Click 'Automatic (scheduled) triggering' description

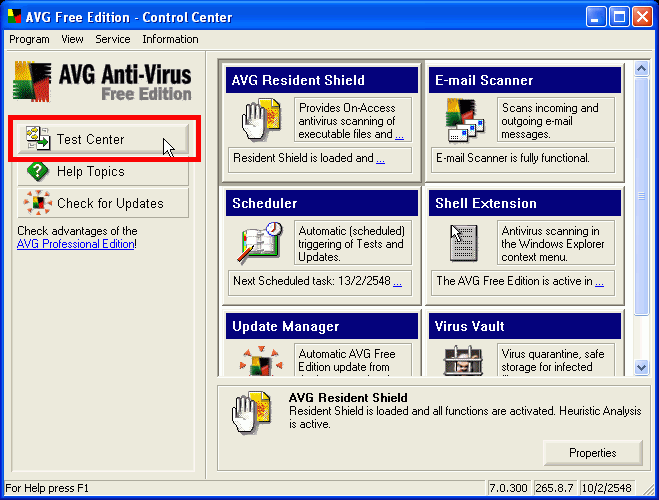coord(351,244)
